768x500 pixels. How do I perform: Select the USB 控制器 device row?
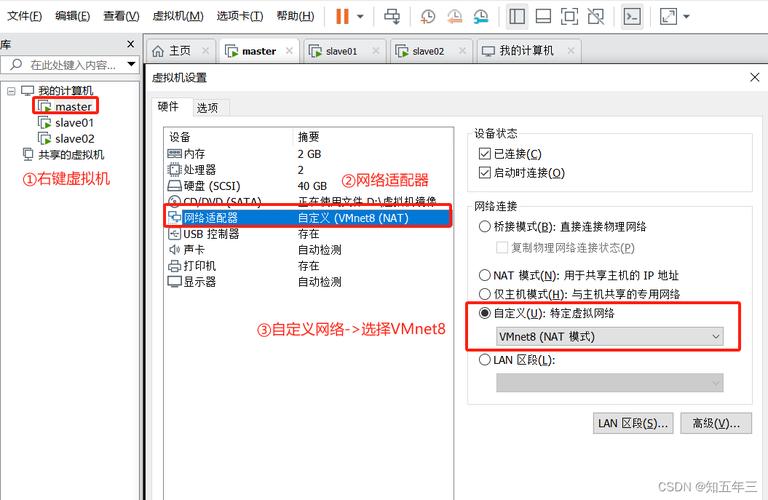309,234
